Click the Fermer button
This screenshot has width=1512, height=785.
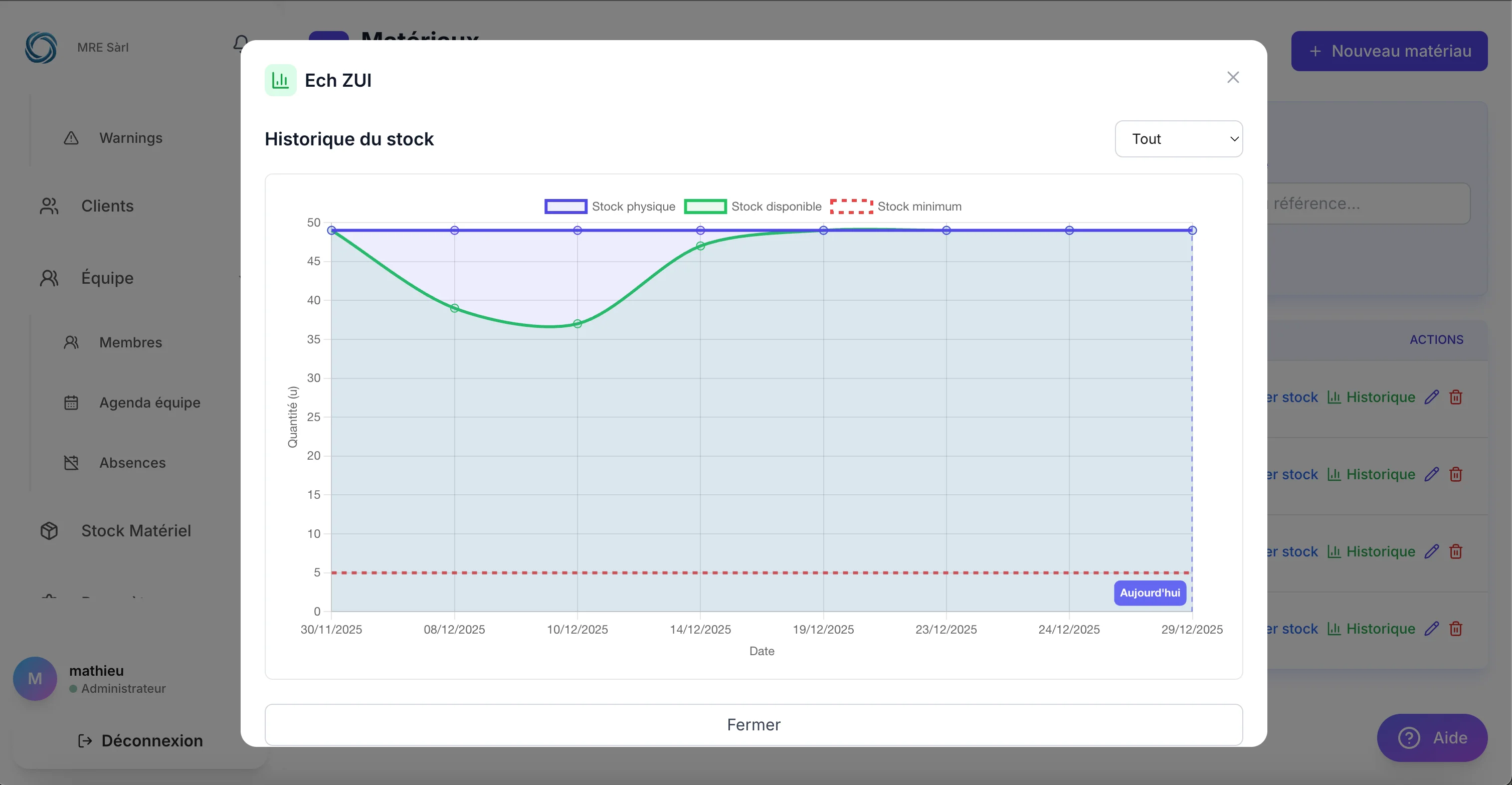(x=753, y=724)
